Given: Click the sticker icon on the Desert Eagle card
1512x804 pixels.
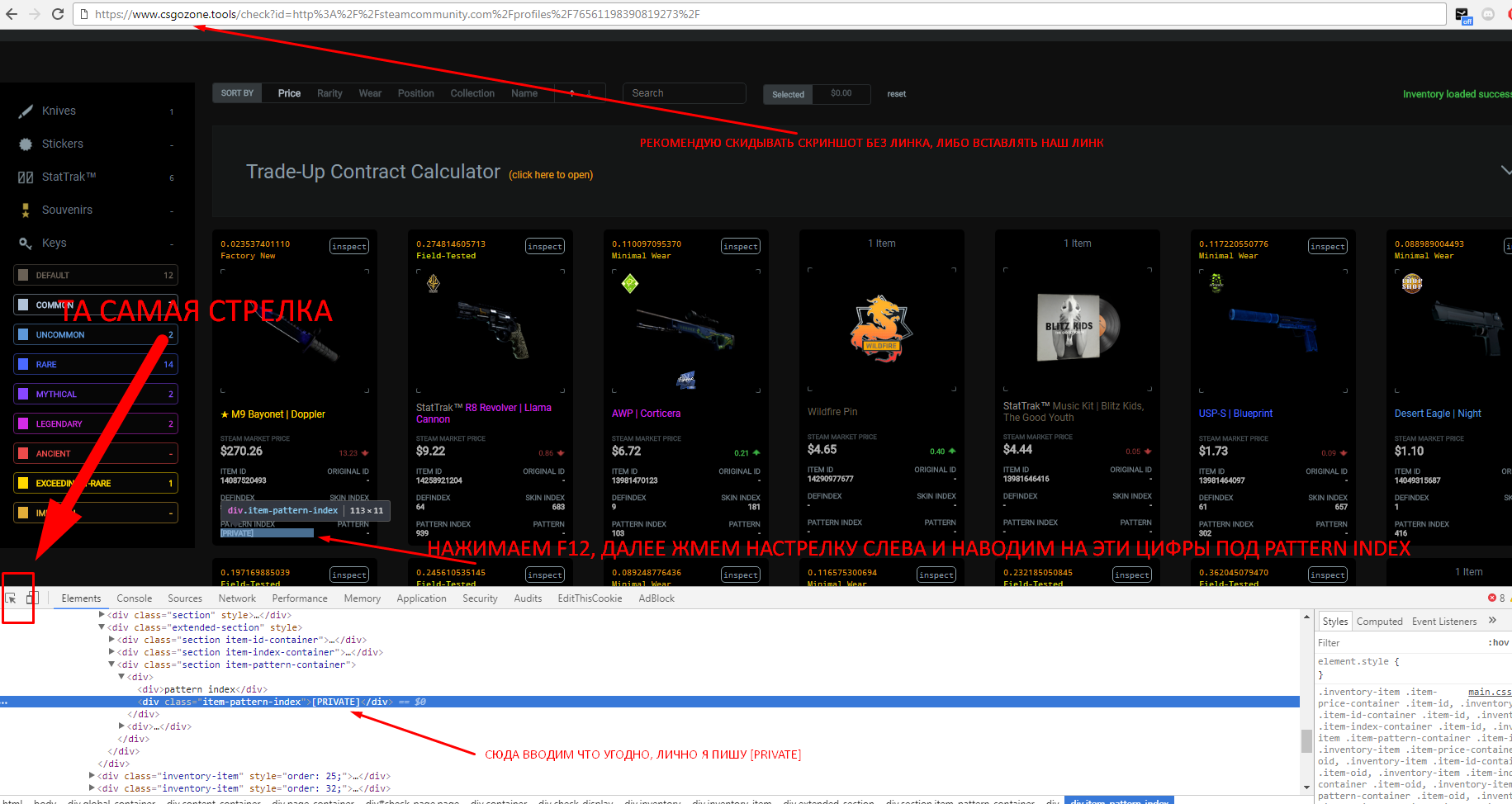Looking at the screenshot, I should (1412, 283).
